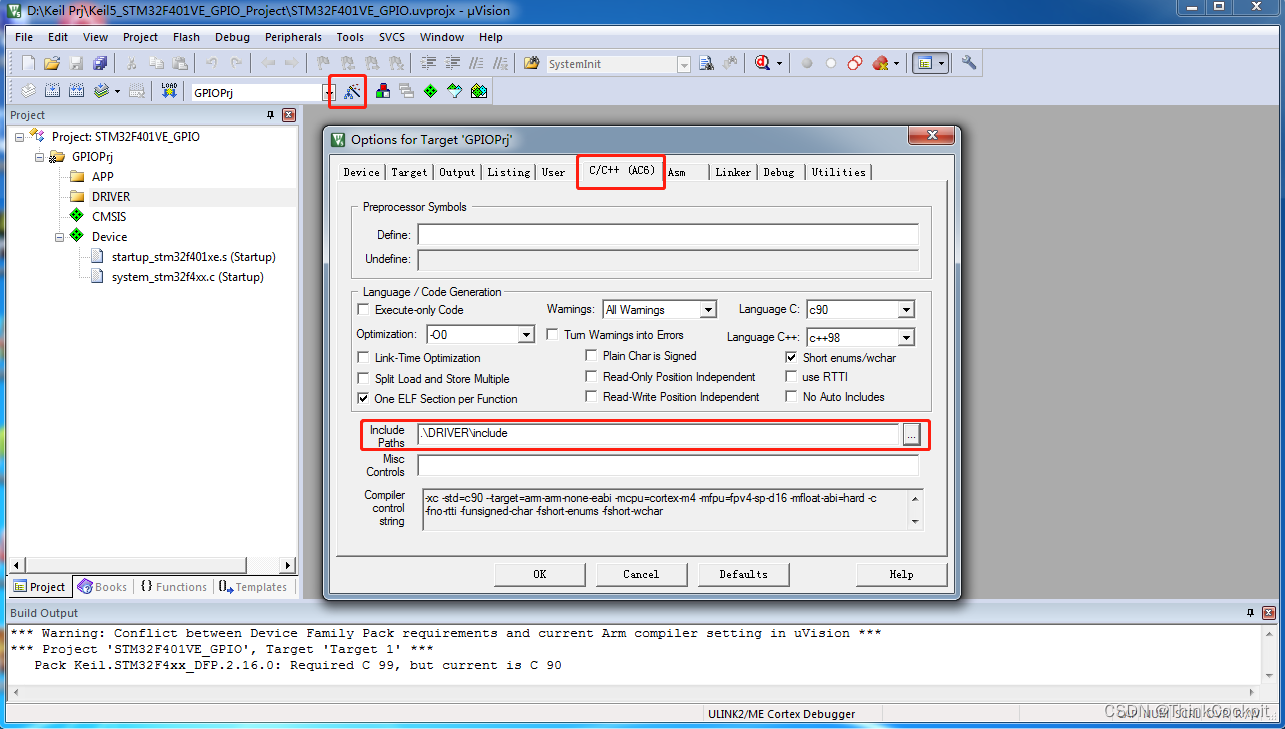
Task: Click the Indent lines toolbar icon
Action: (428, 63)
